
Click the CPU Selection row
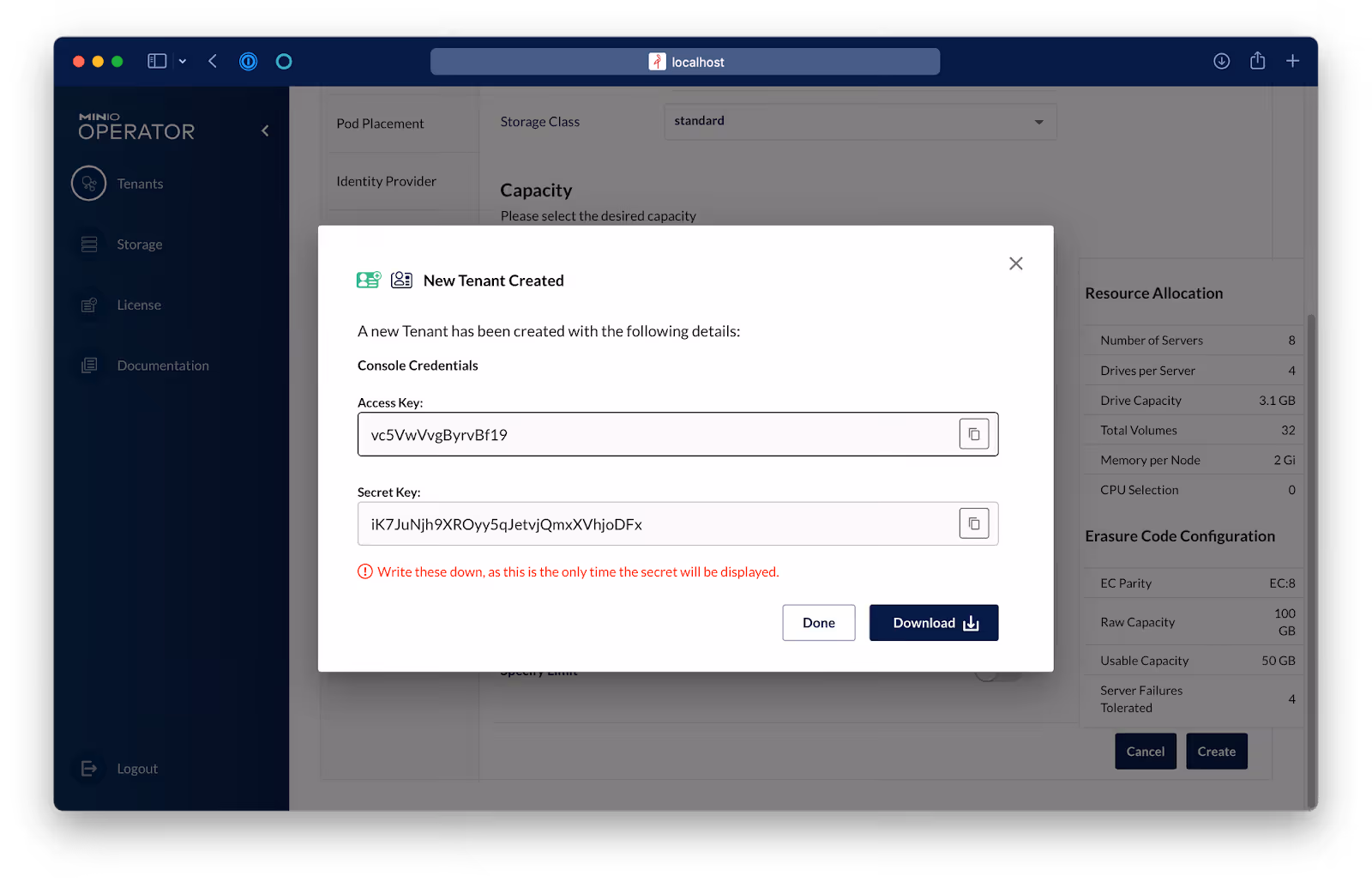click(1194, 490)
